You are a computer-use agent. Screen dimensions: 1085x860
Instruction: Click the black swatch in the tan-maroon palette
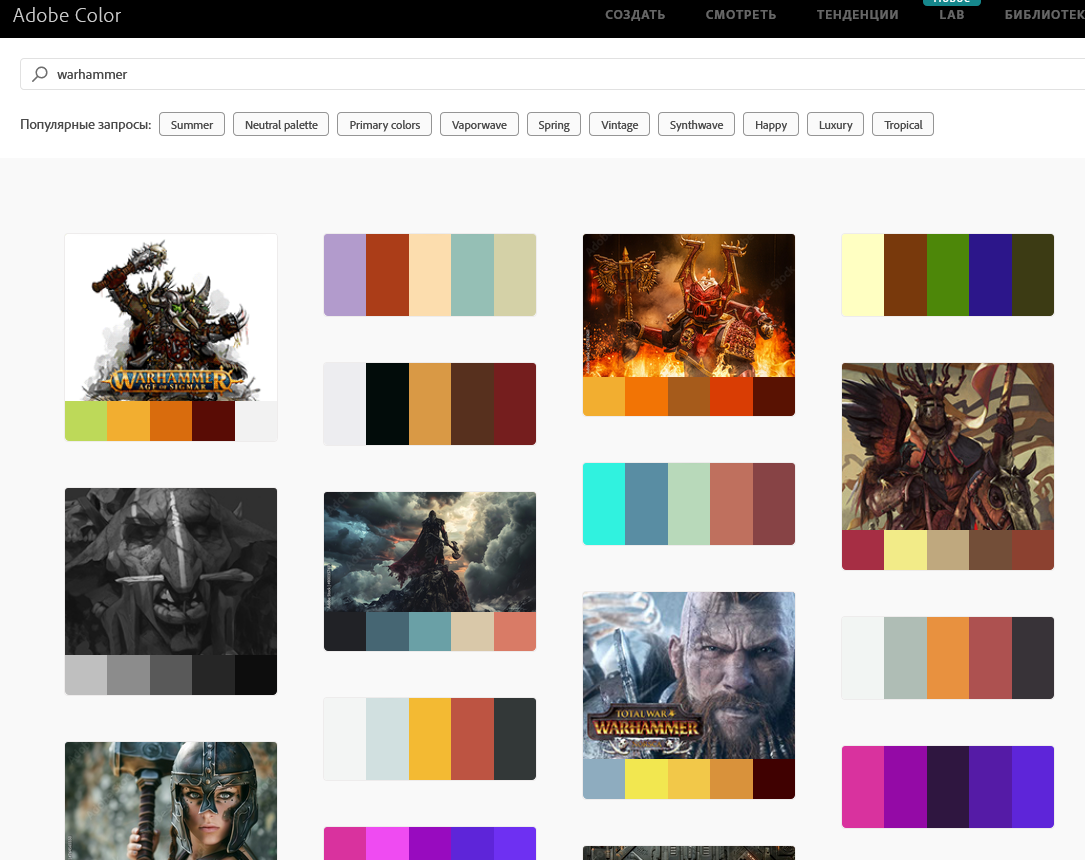[x=388, y=404]
